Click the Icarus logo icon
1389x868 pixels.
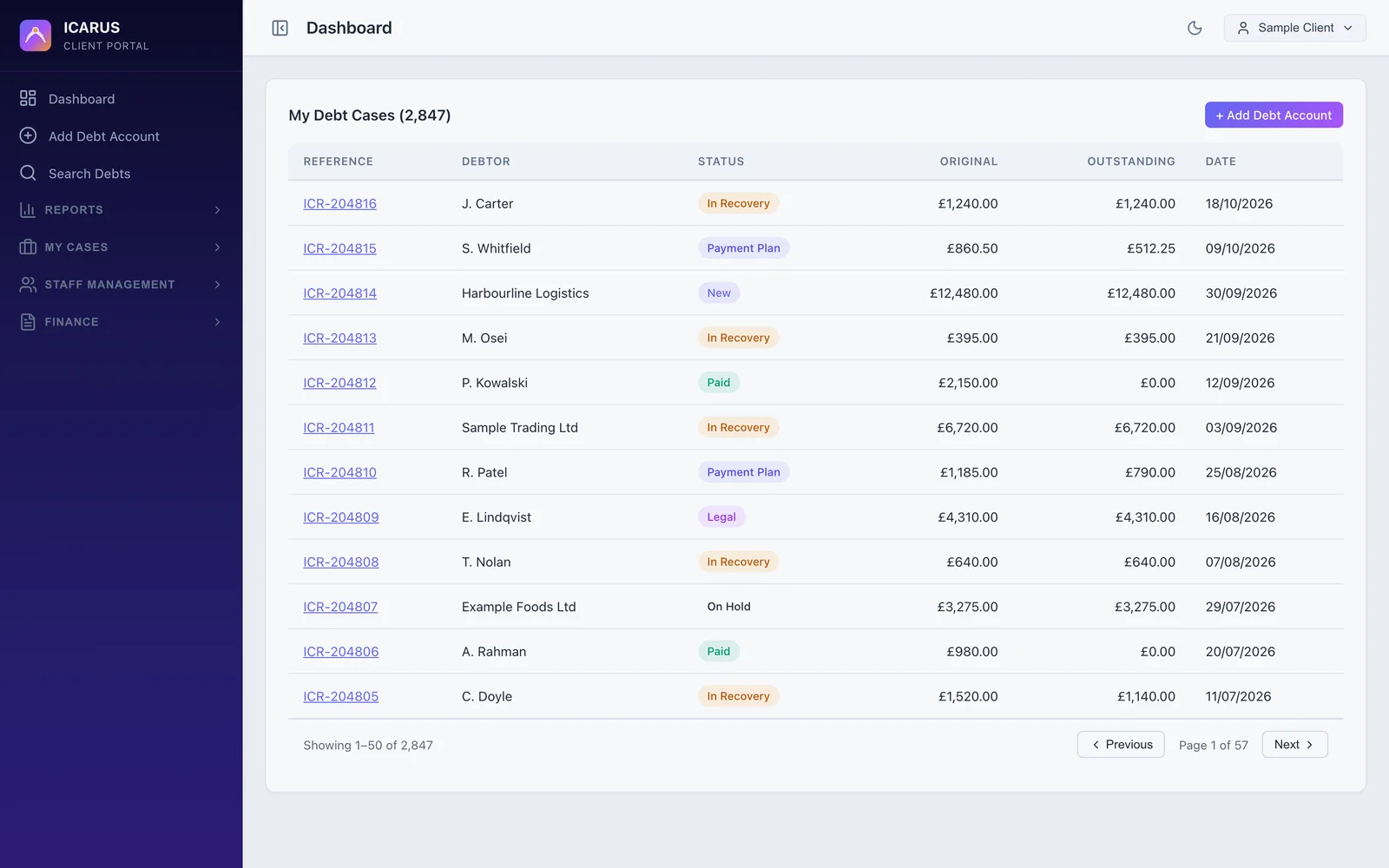[x=36, y=36]
